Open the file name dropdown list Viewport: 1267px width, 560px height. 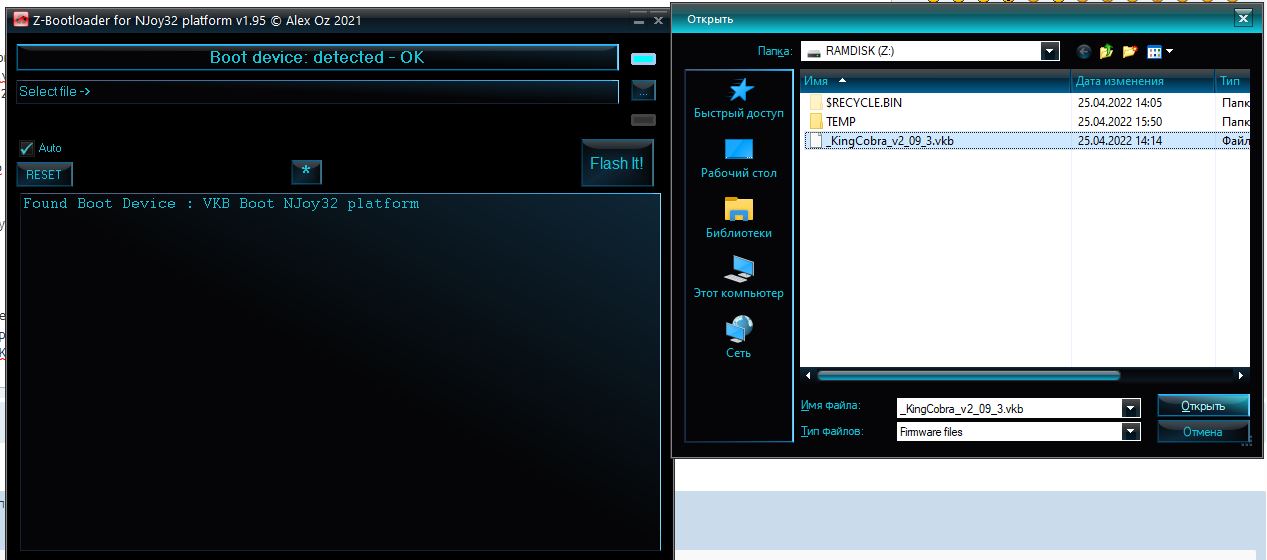(x=1130, y=408)
